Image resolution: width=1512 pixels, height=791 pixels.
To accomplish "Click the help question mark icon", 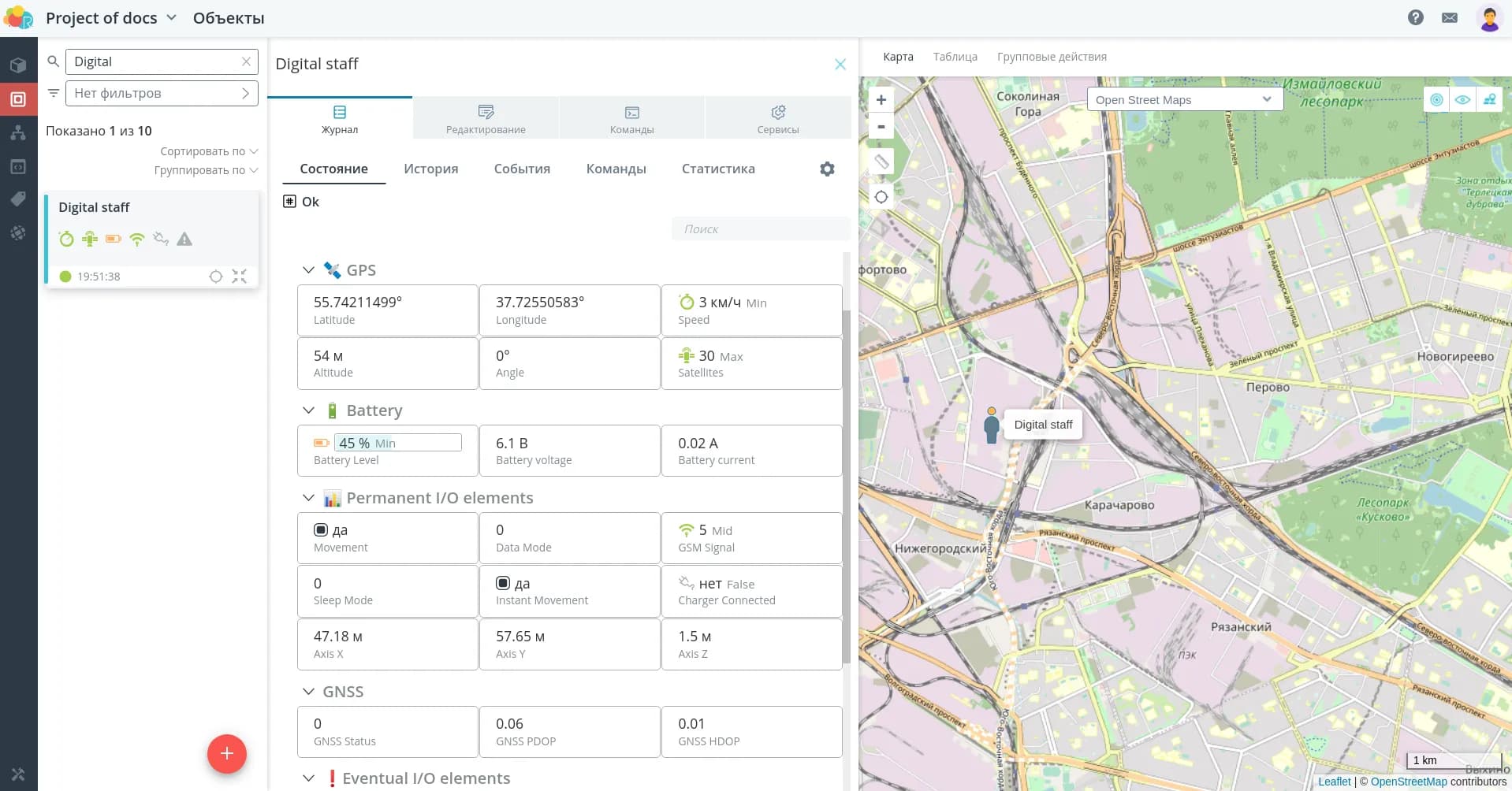I will point(1415,17).
